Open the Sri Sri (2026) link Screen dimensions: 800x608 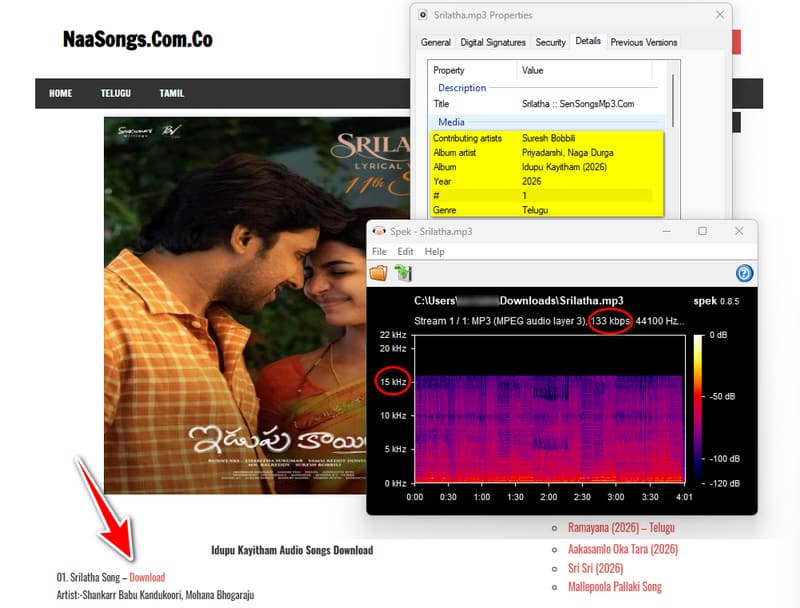coord(595,568)
